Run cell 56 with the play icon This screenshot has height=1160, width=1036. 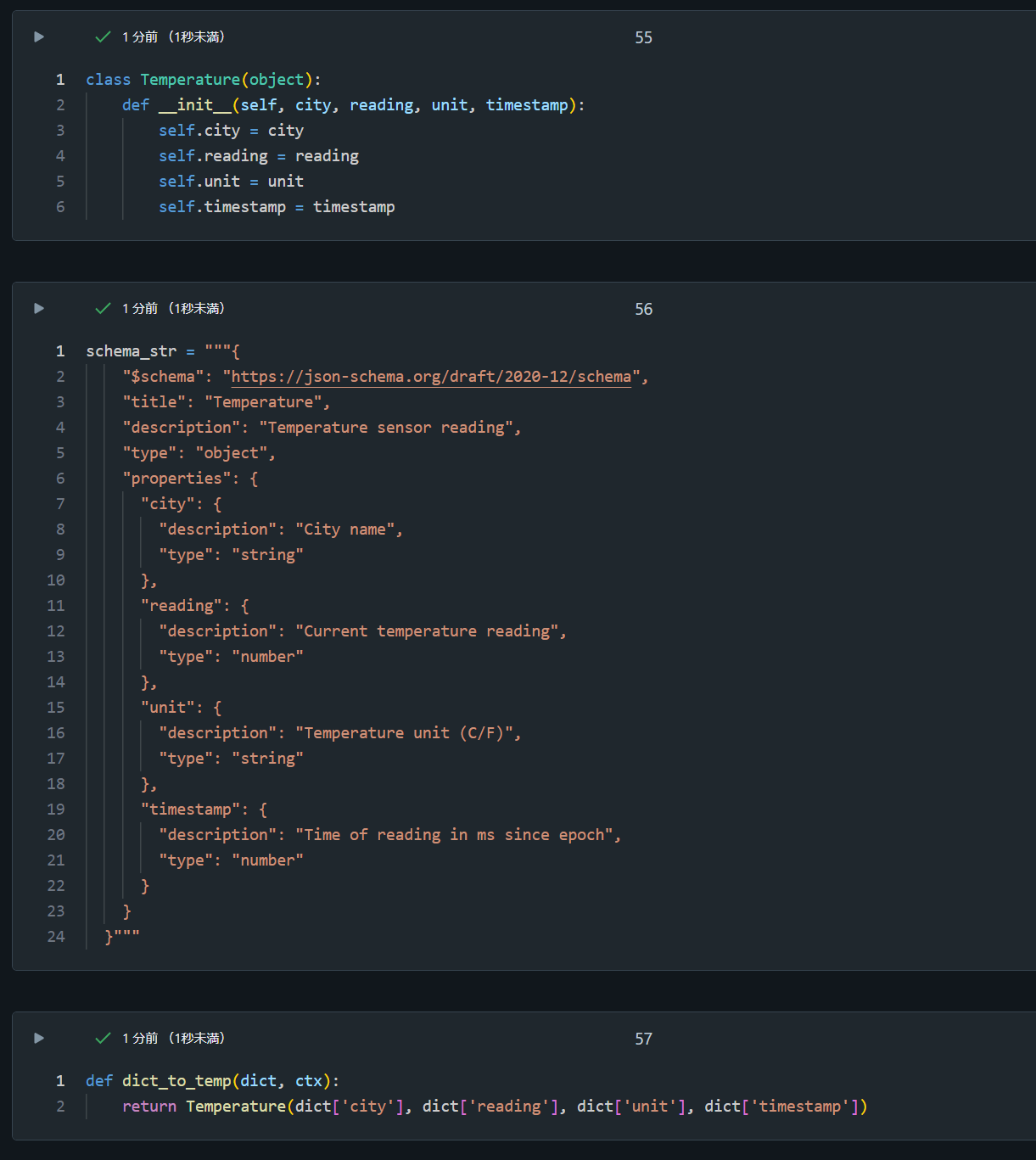(x=39, y=308)
